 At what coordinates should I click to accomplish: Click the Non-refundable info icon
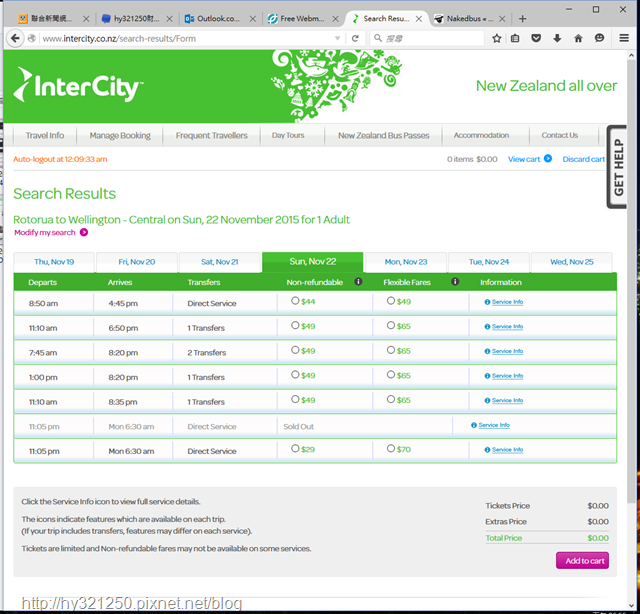358,282
